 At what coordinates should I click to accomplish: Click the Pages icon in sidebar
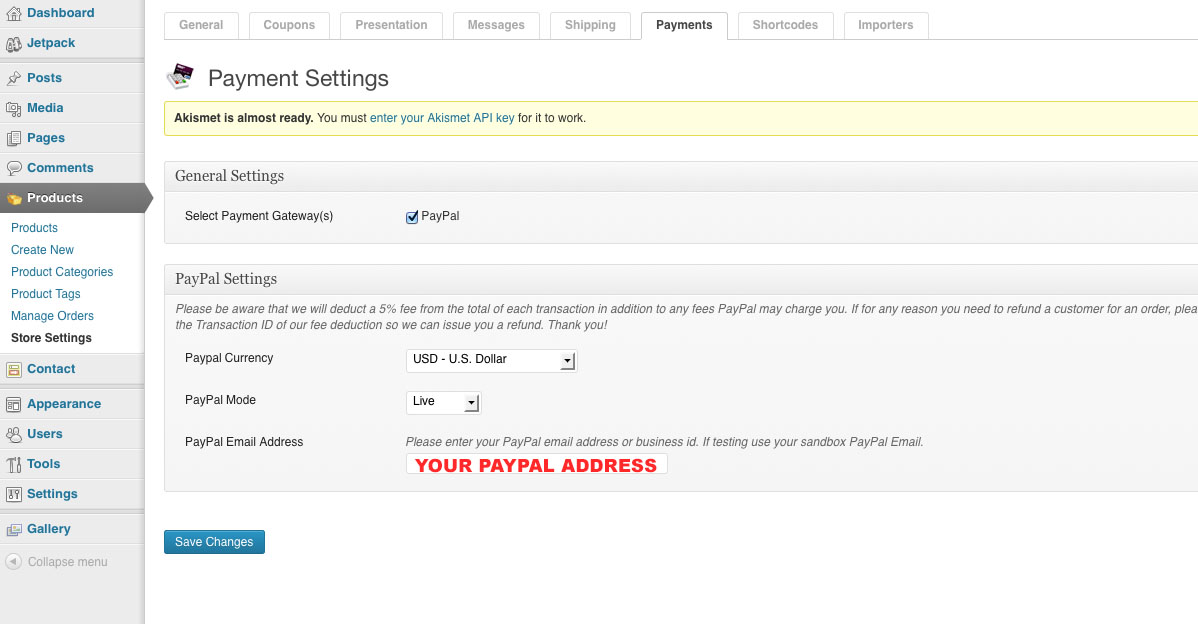[14, 138]
